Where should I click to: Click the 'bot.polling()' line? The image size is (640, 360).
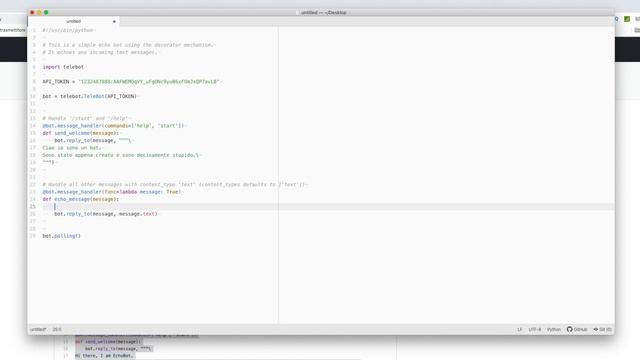click(62, 236)
